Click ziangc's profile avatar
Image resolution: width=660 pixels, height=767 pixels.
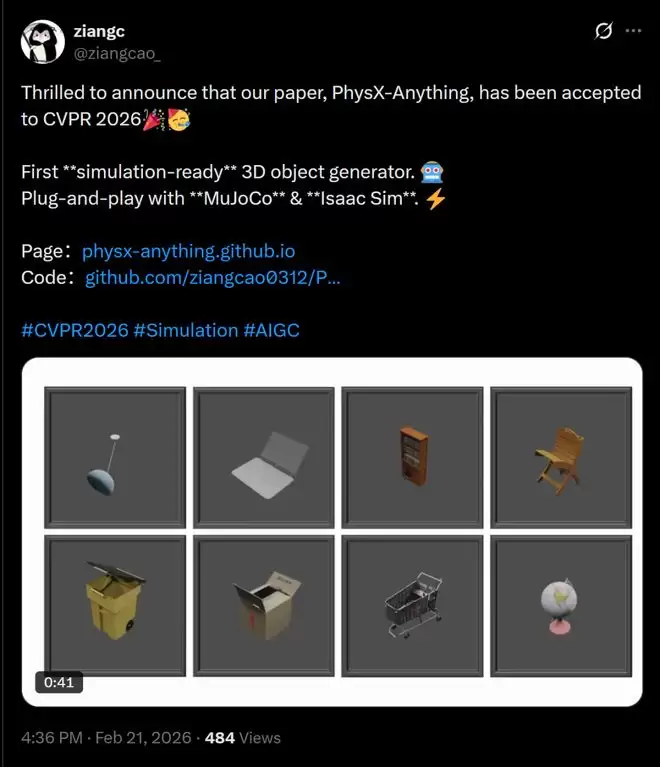click(43, 42)
